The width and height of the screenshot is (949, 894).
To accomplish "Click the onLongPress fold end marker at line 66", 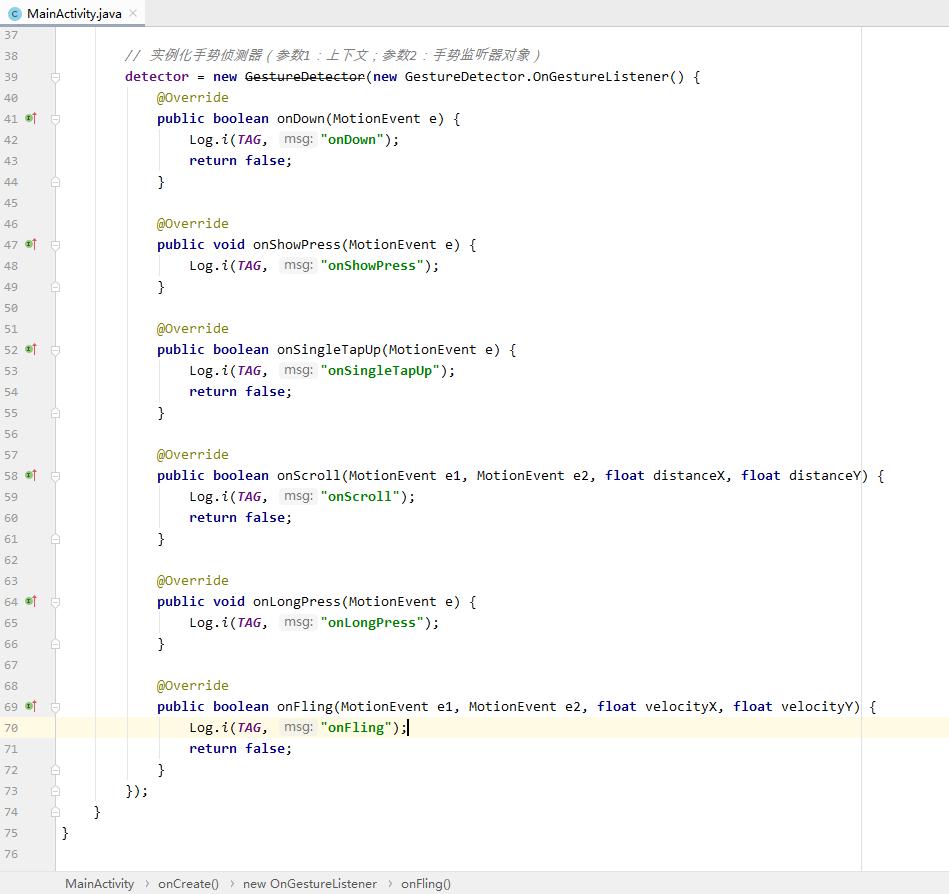I will [x=56, y=644].
